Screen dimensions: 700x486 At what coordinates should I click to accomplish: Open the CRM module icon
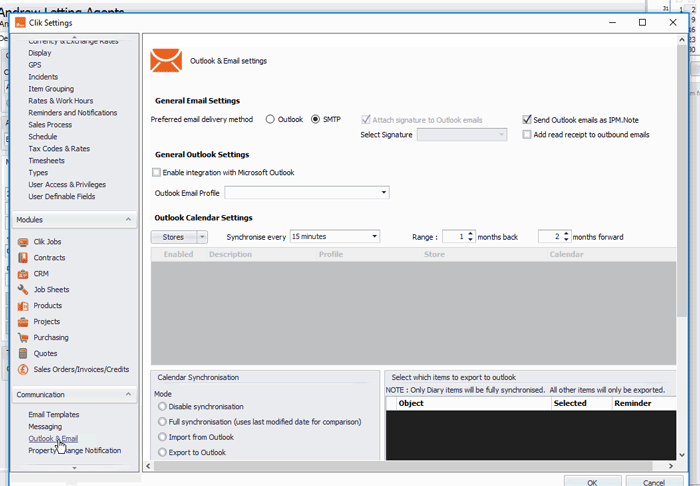click(x=23, y=274)
